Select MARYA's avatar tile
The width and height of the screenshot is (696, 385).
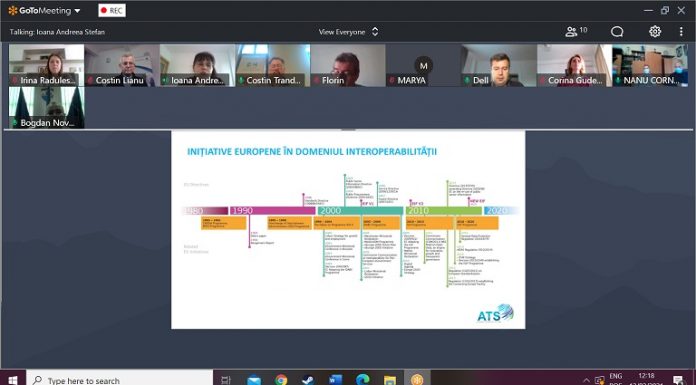tap(423, 65)
